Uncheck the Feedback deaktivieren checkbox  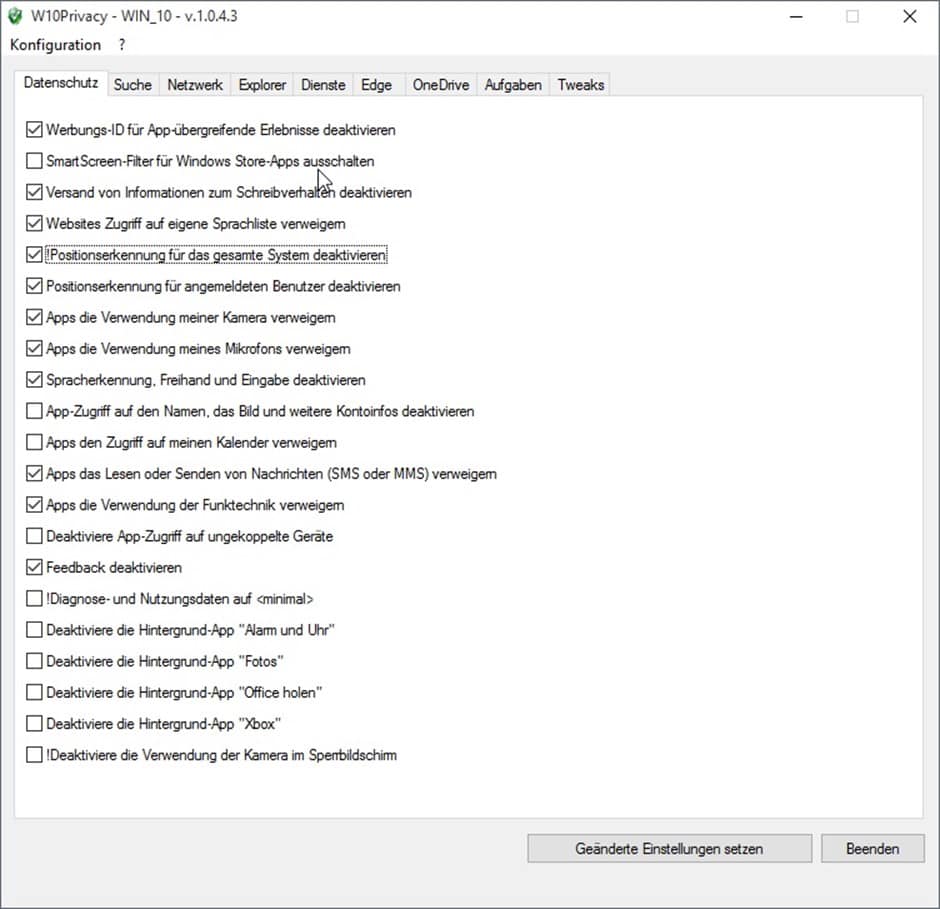35,568
